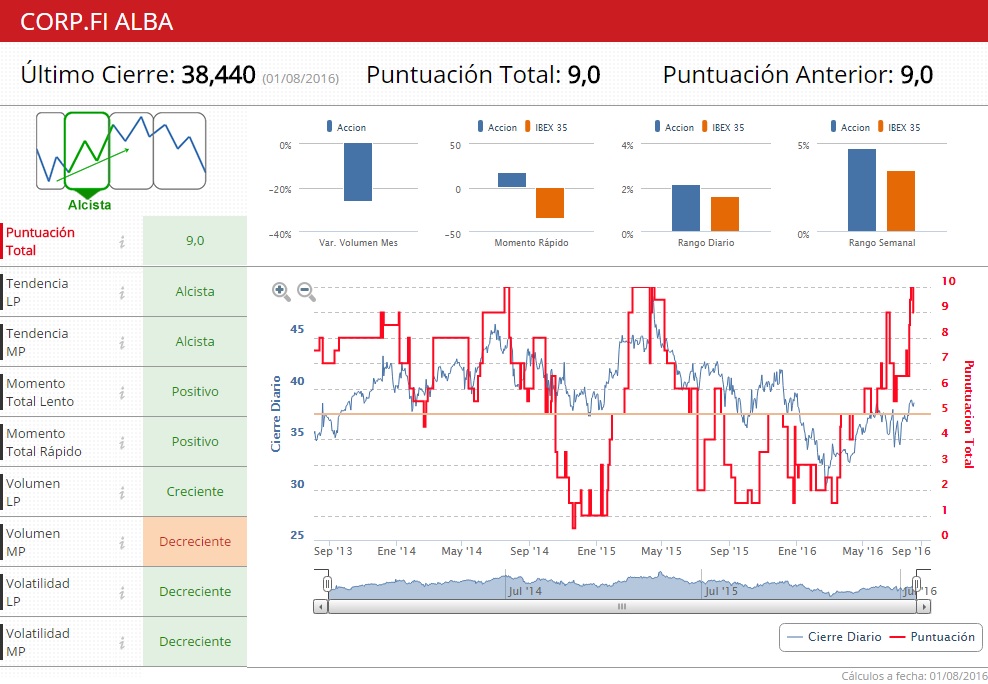Viewport: 988px width, 684px height.
Task: Select the Volumen LP Creciente value
Action: 195,491
